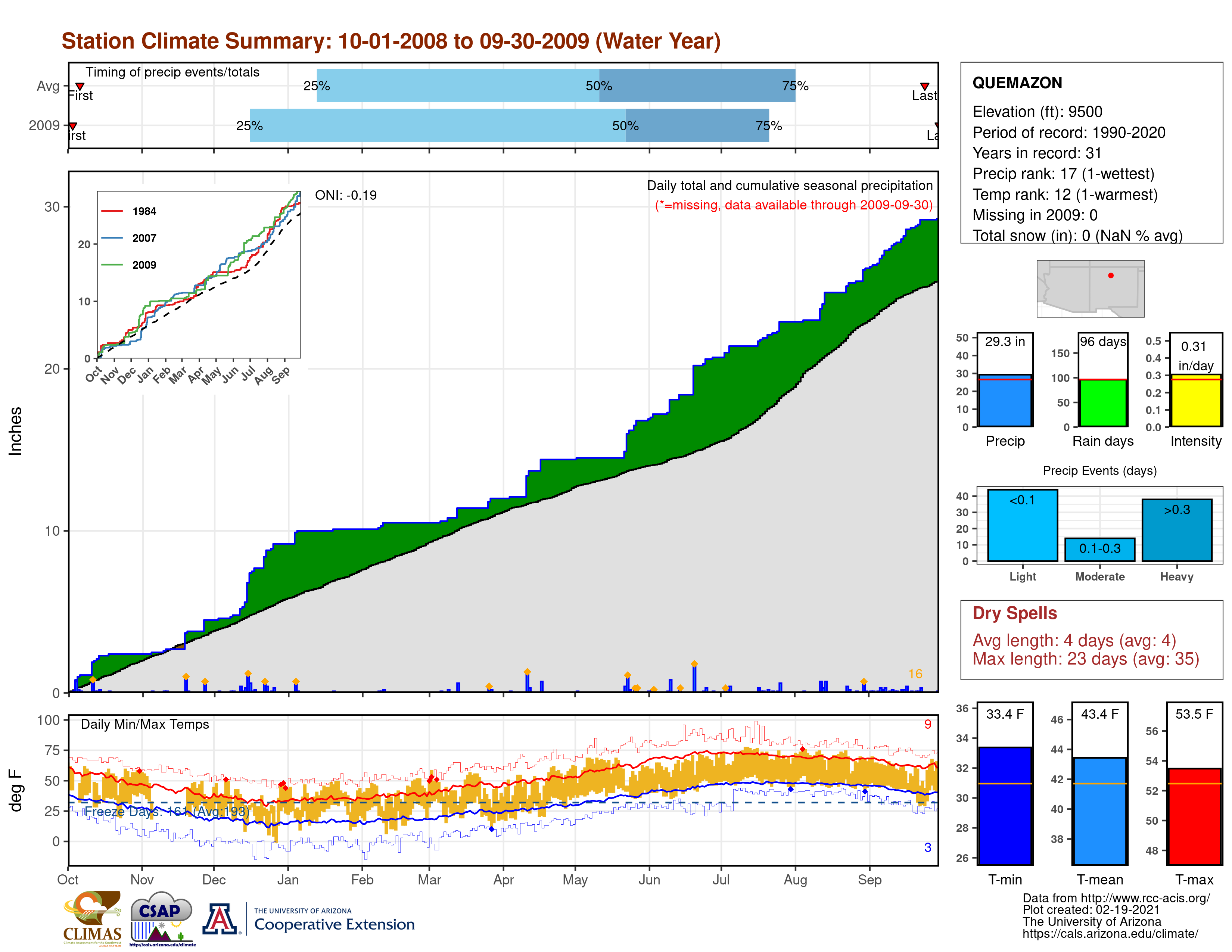Click the Dry Spells heading
This screenshot has height=952, width=1232.
point(1014,613)
